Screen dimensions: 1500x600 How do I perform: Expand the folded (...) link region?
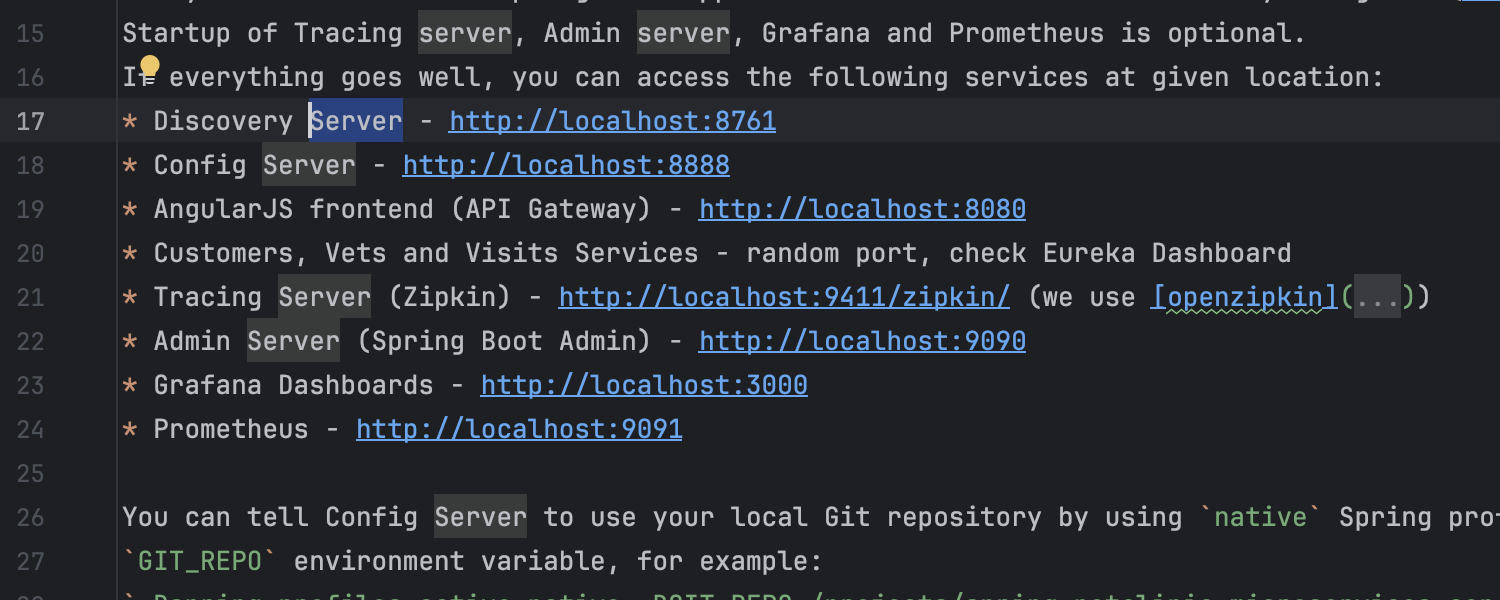(1377, 297)
